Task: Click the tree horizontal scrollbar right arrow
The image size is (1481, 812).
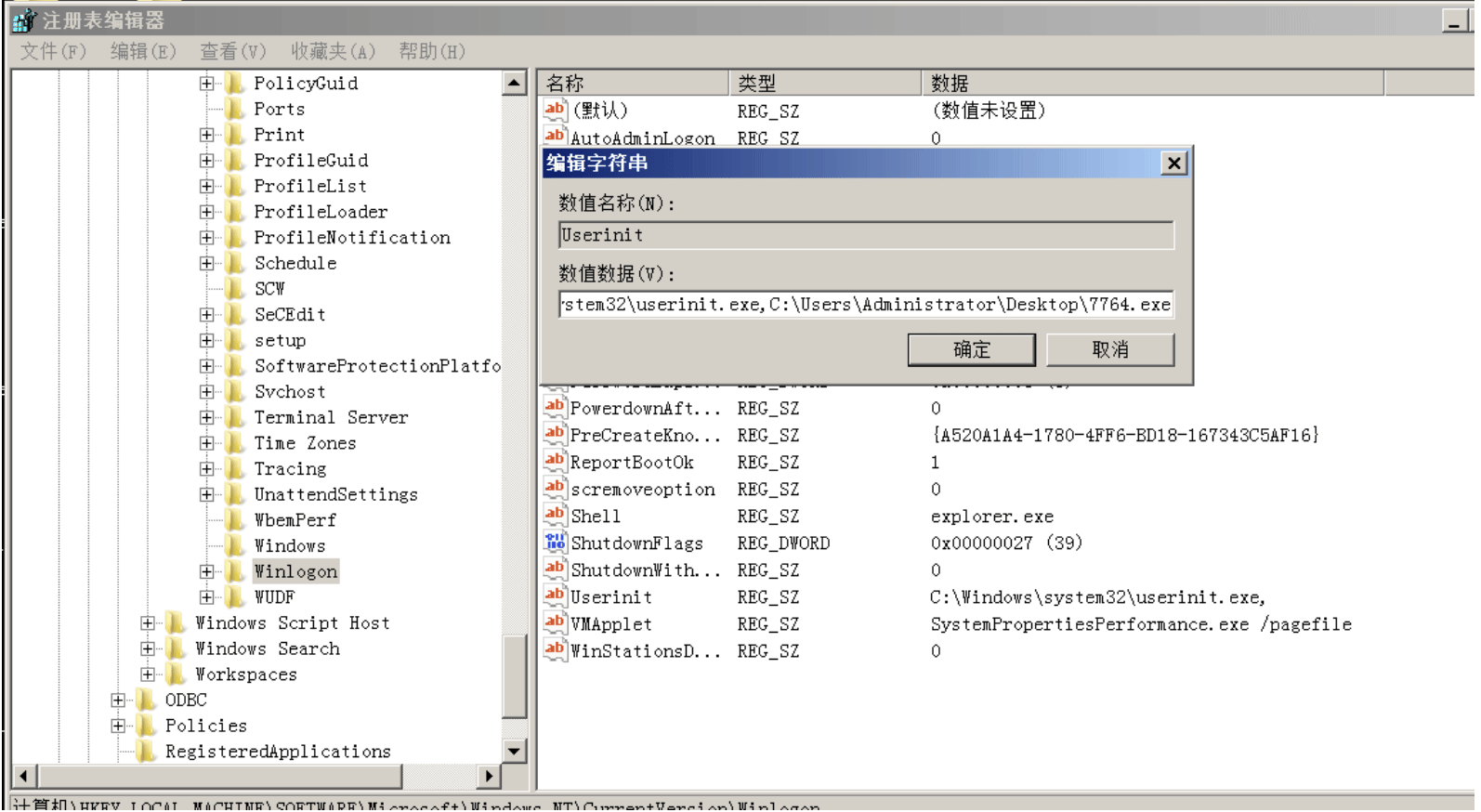Action: (489, 776)
